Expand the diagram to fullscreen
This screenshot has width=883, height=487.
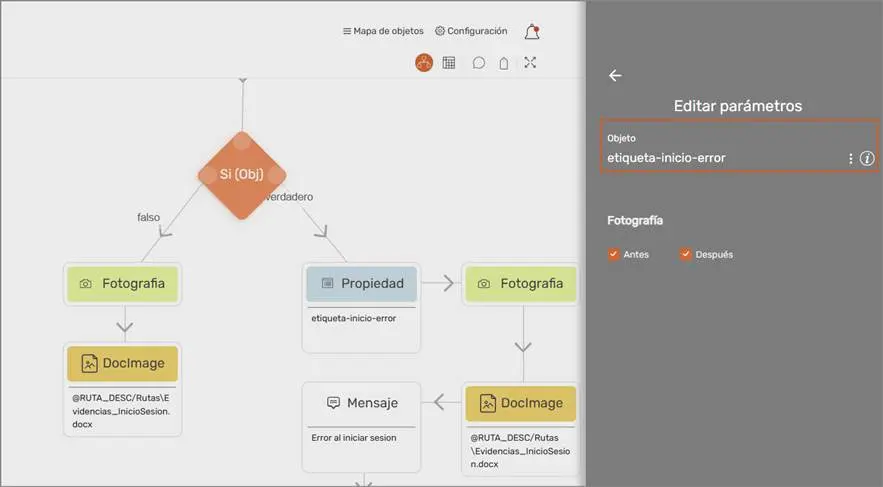(x=530, y=63)
